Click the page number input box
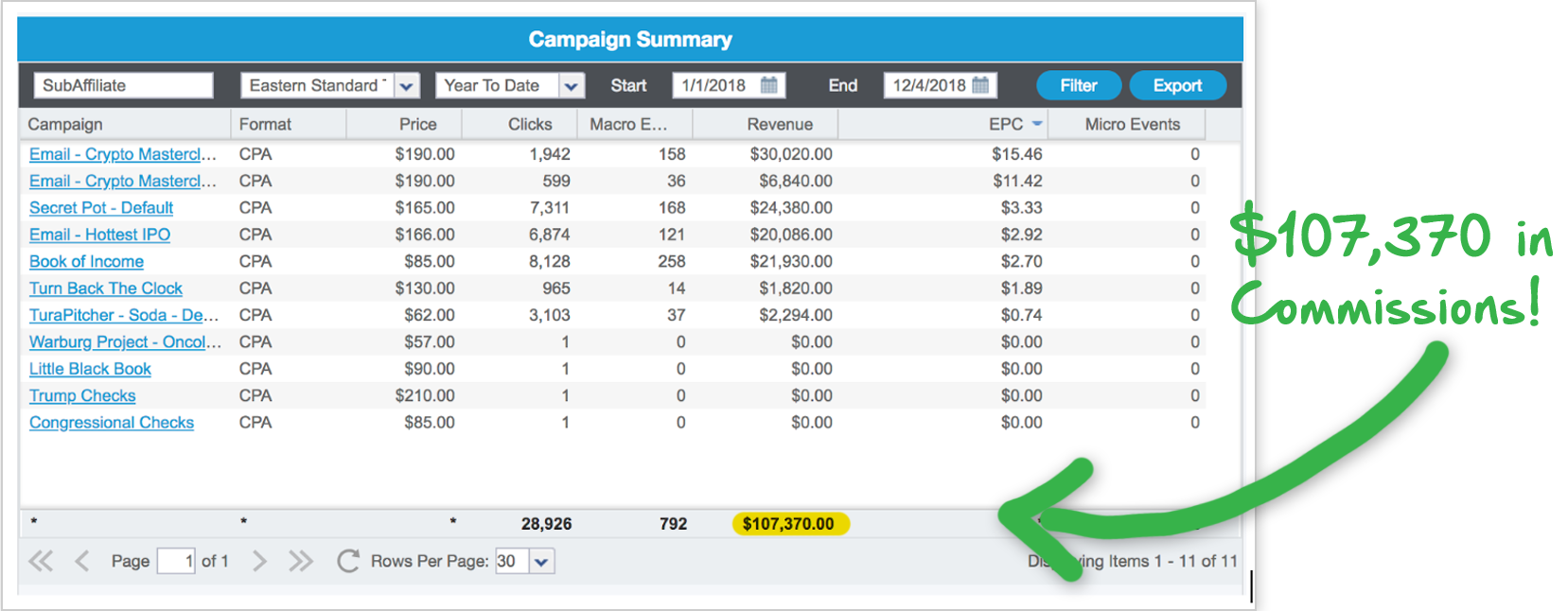Viewport: 1568px width, 611px height. point(177,561)
